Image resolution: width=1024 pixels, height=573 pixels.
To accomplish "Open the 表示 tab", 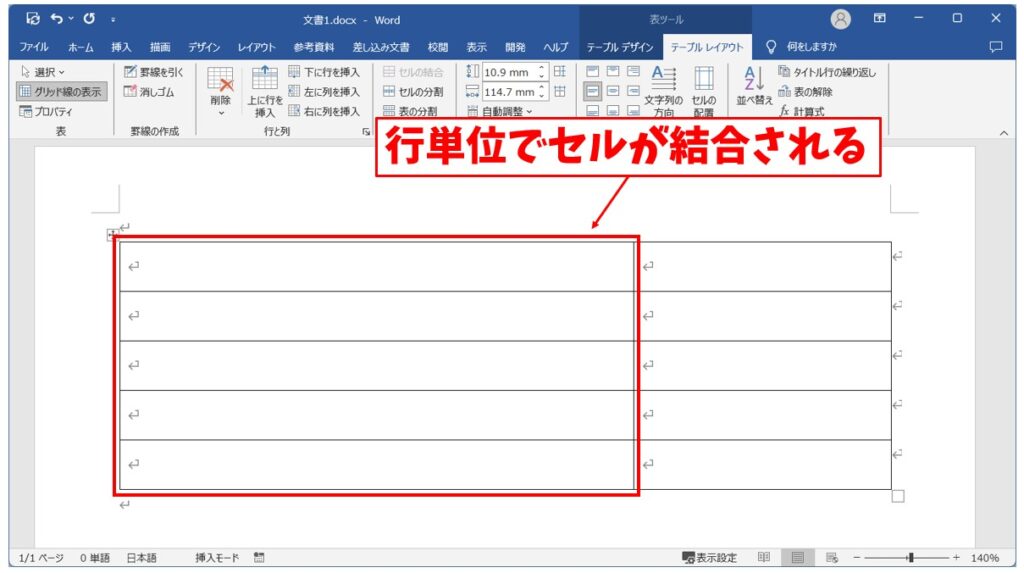I will click(476, 47).
